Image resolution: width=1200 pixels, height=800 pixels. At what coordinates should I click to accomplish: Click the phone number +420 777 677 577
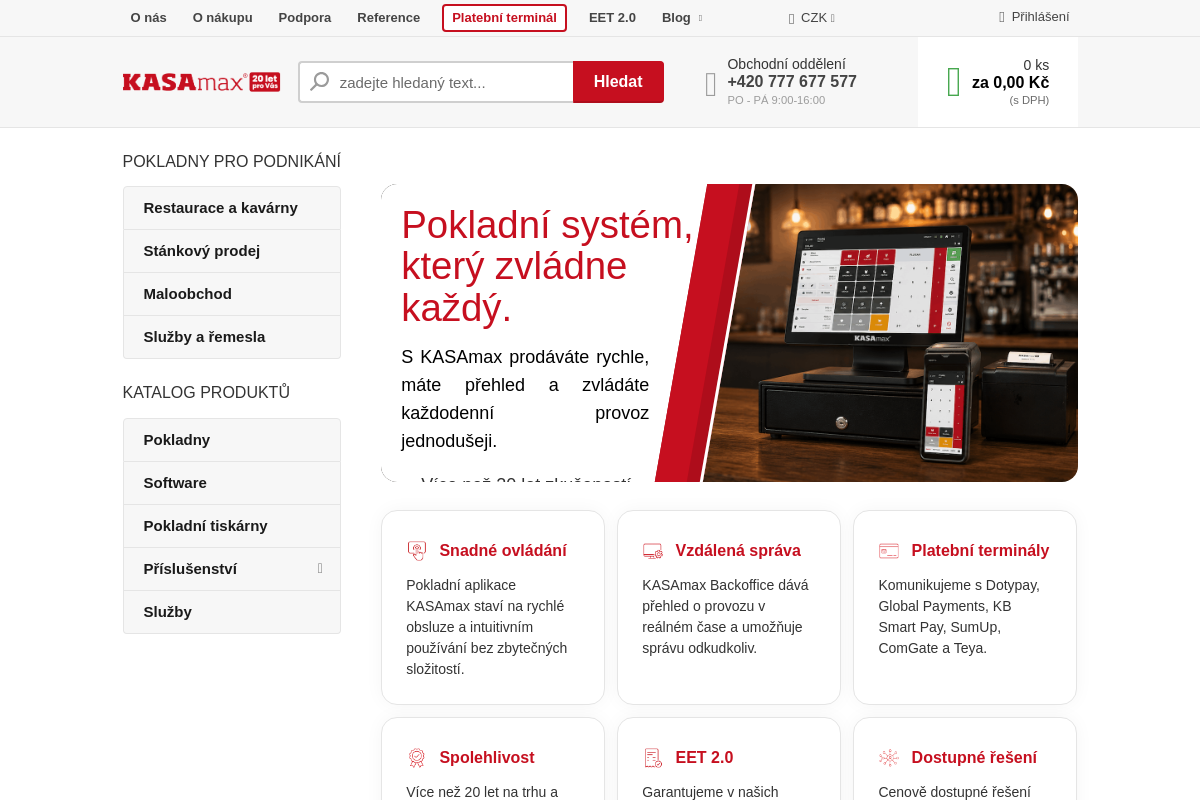click(x=792, y=82)
